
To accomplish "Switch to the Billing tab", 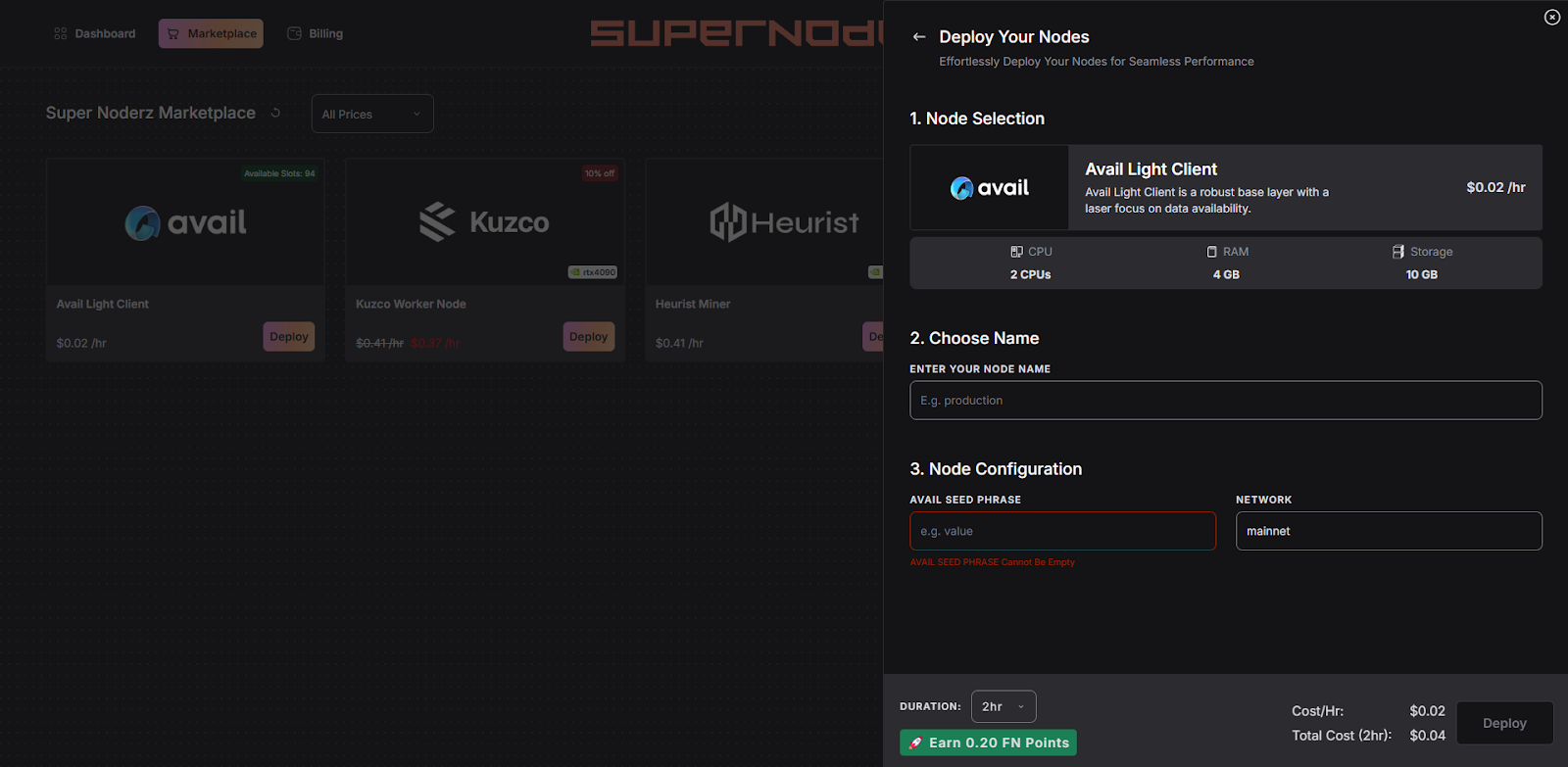I will 315,33.
